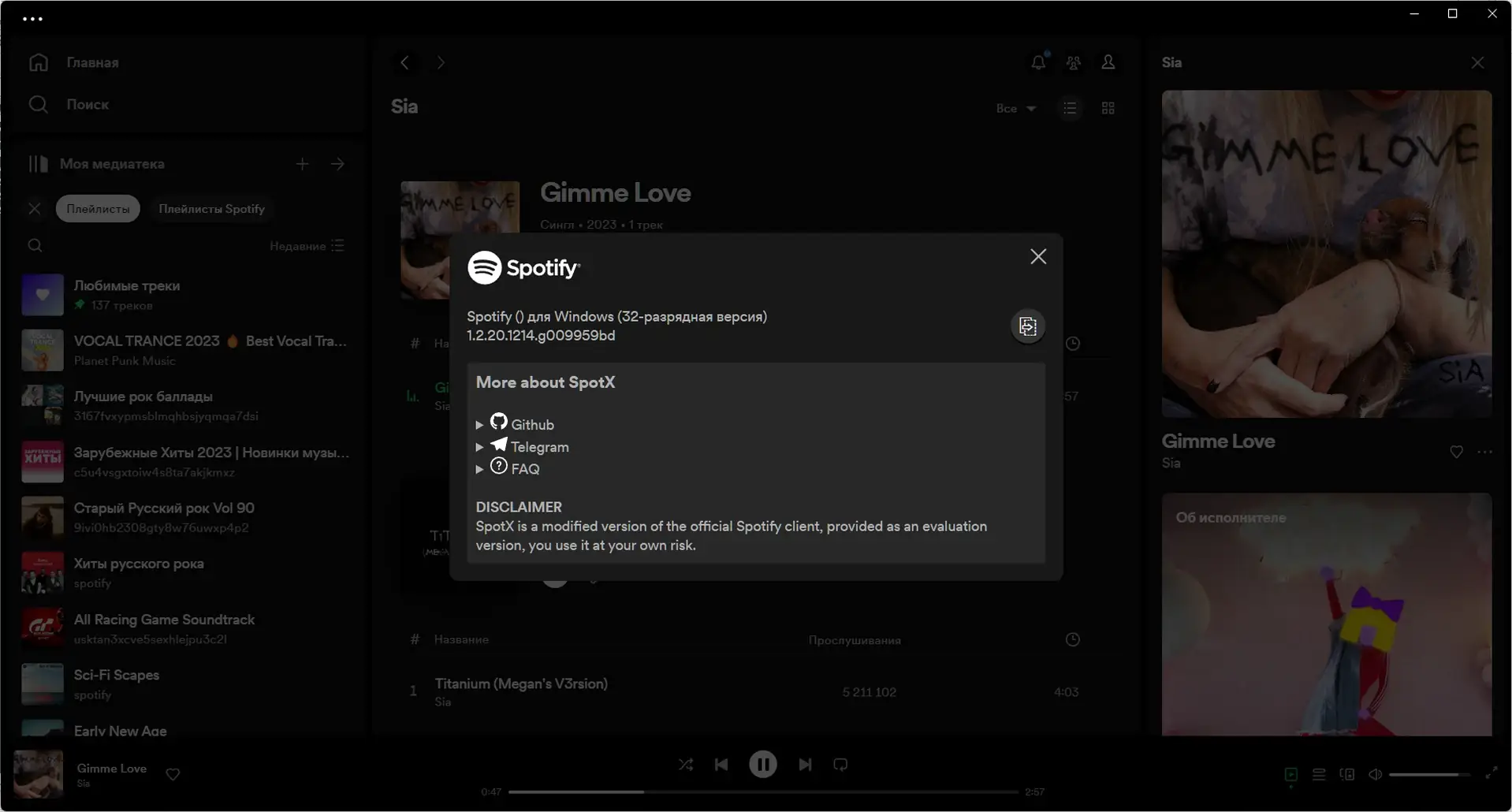1512x812 pixels.
Task: Expand the FAQ section
Action: (508, 469)
